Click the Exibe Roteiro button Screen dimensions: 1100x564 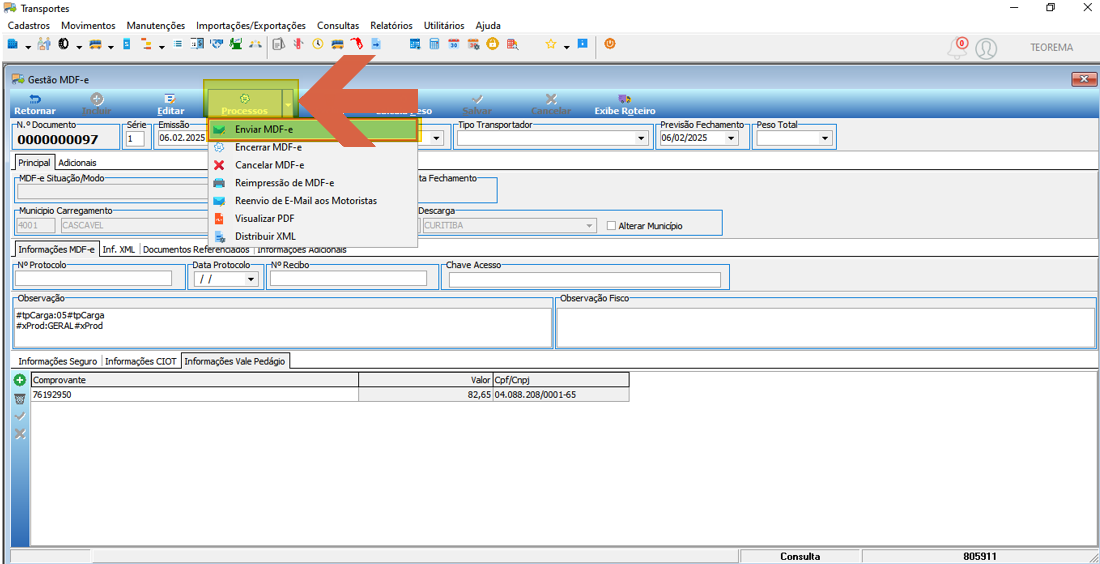[624, 105]
